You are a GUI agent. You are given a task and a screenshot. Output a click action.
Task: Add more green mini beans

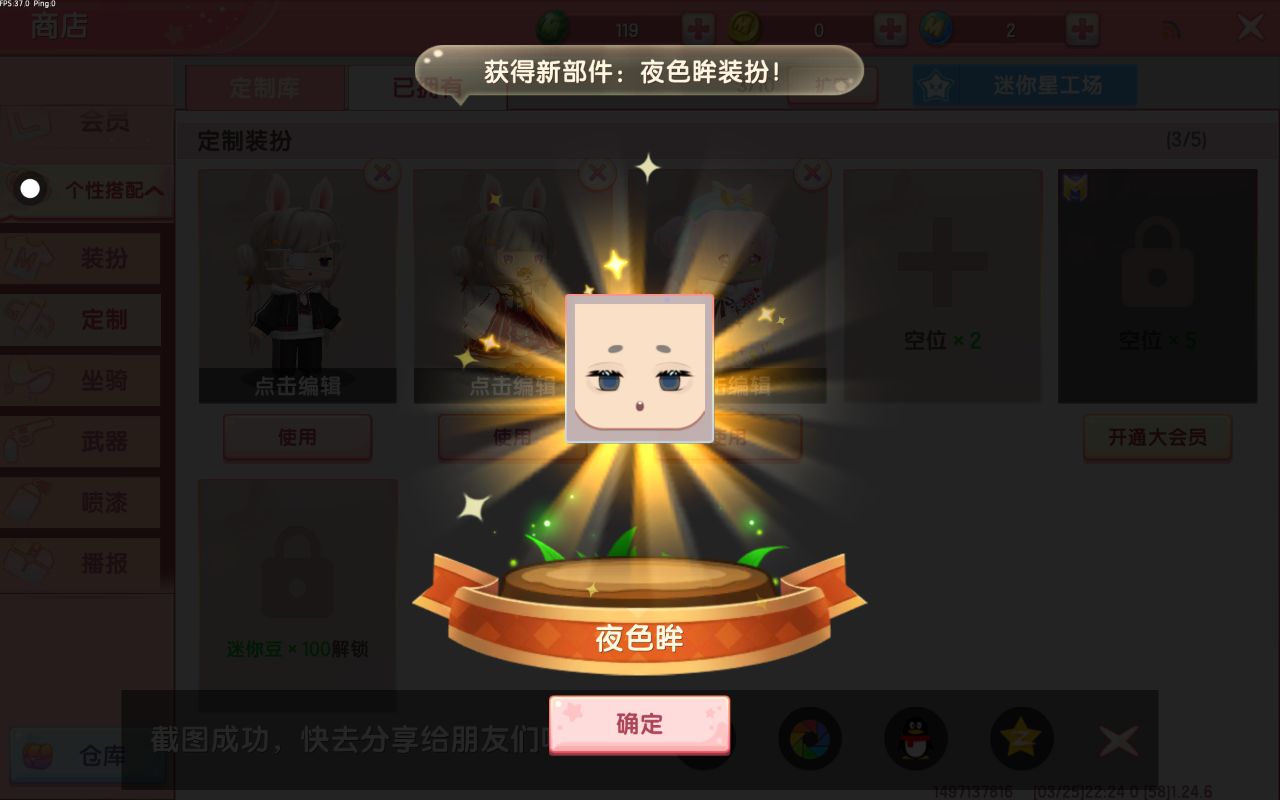pos(698,29)
